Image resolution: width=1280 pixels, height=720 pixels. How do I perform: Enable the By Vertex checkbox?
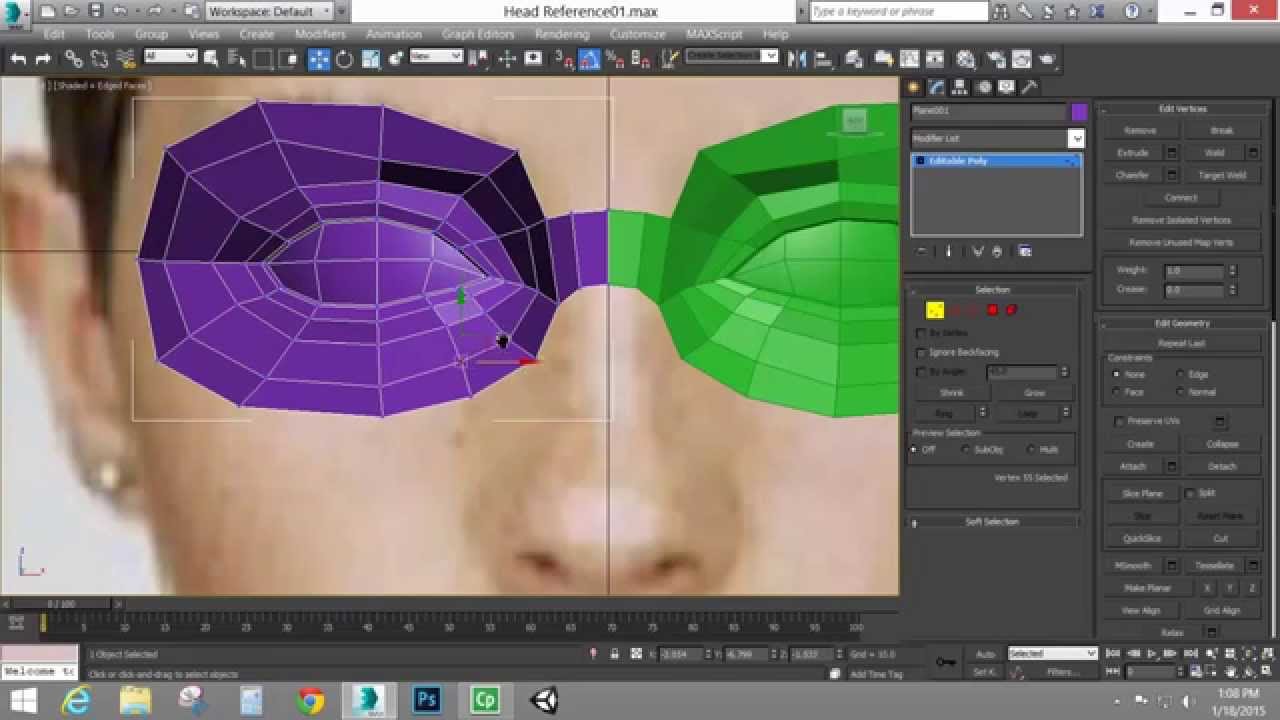pos(921,333)
